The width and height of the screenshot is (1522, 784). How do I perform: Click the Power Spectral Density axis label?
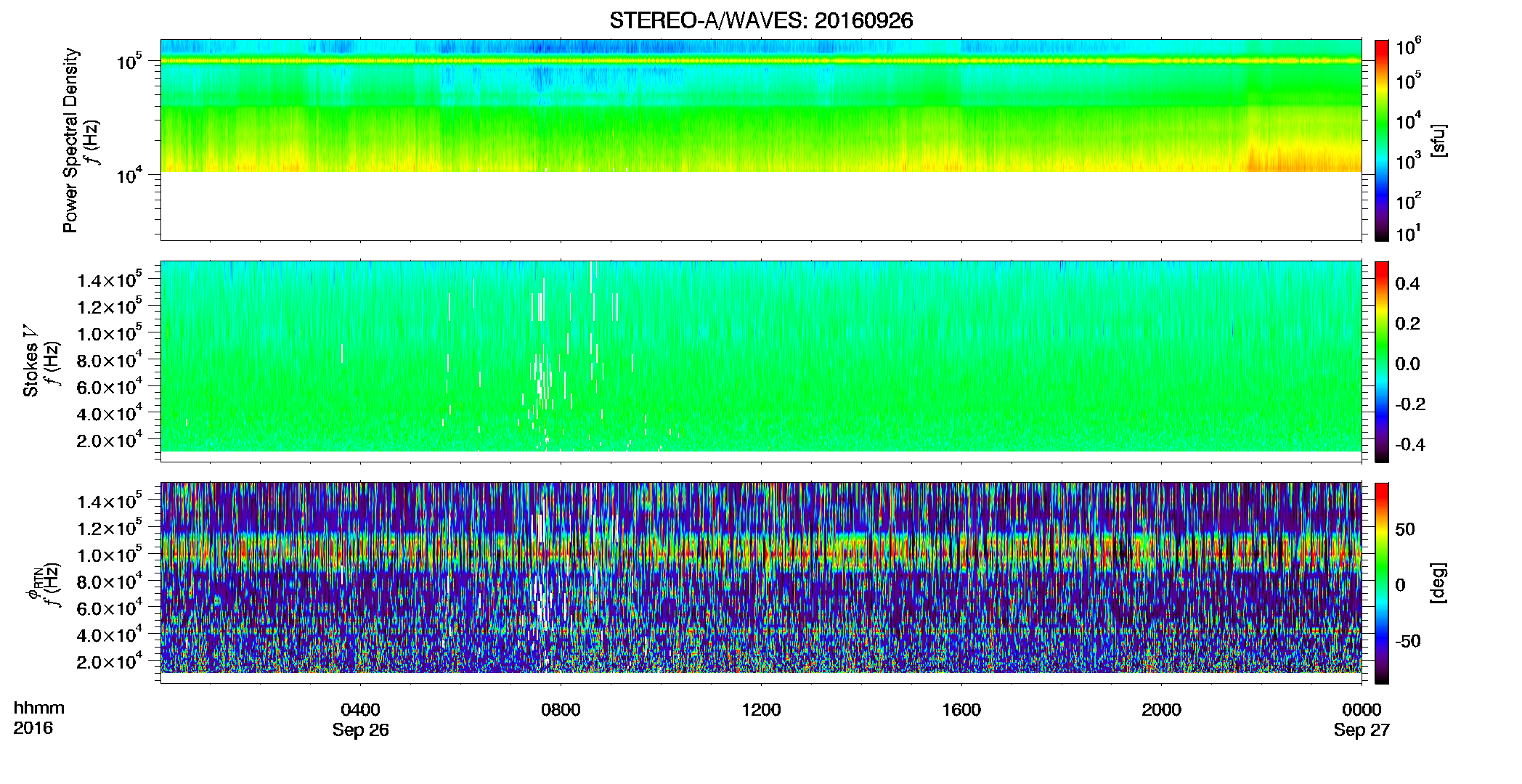tap(70, 140)
